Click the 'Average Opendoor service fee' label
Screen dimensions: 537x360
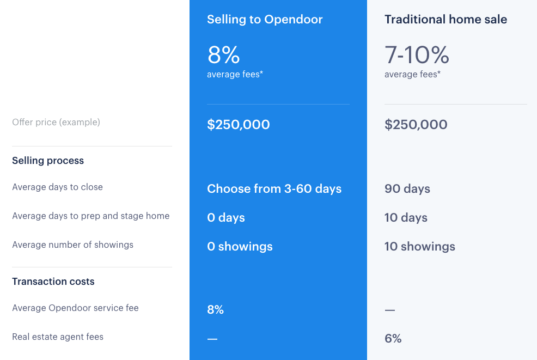75,308
